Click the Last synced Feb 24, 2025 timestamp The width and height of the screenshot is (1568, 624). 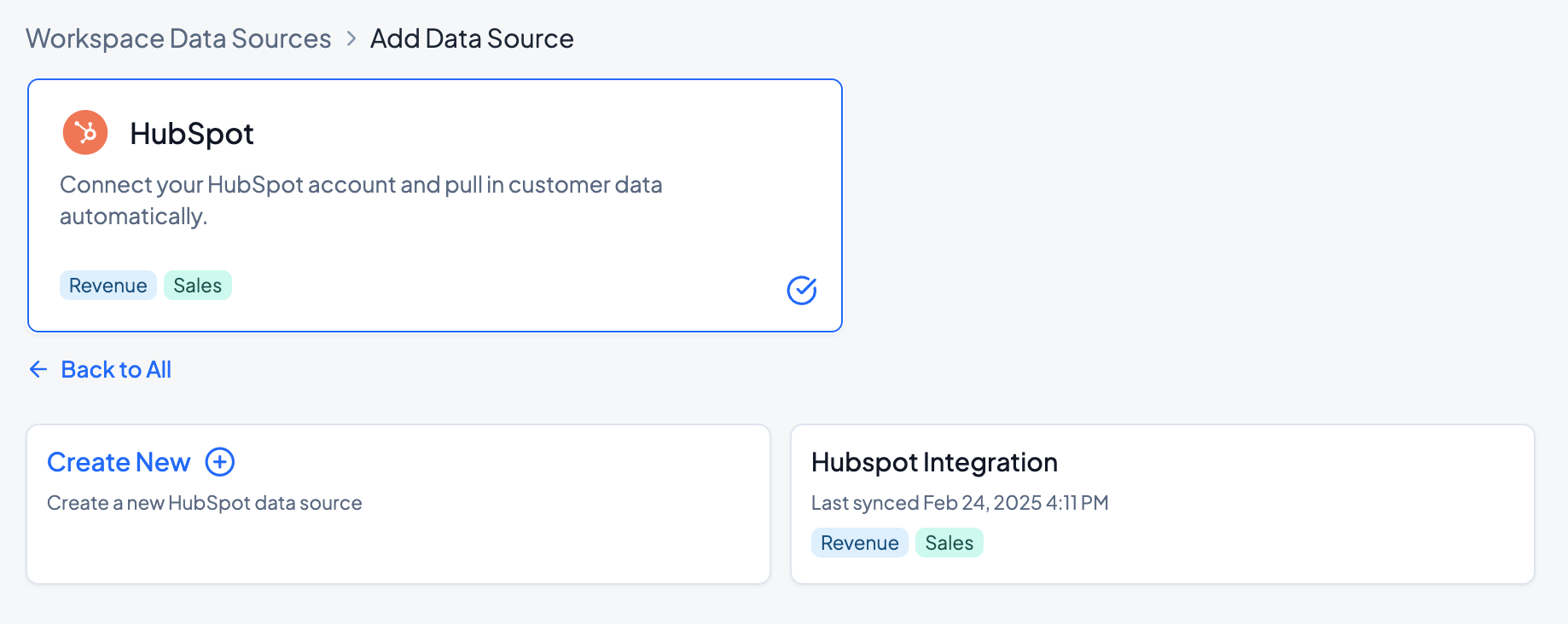(x=960, y=503)
